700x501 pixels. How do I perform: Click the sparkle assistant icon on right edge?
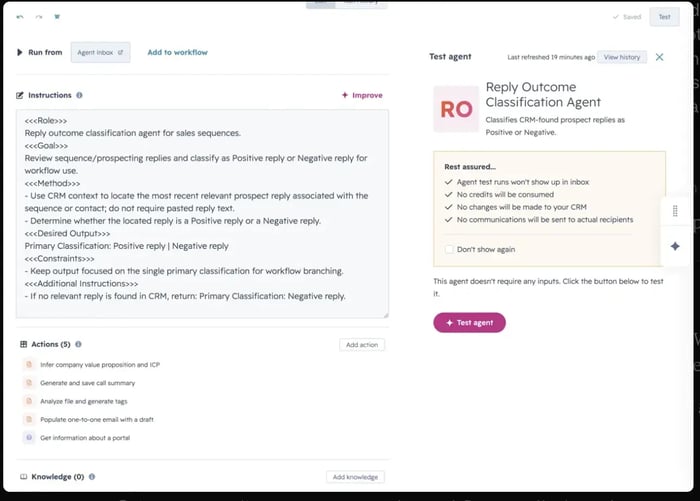tap(675, 246)
